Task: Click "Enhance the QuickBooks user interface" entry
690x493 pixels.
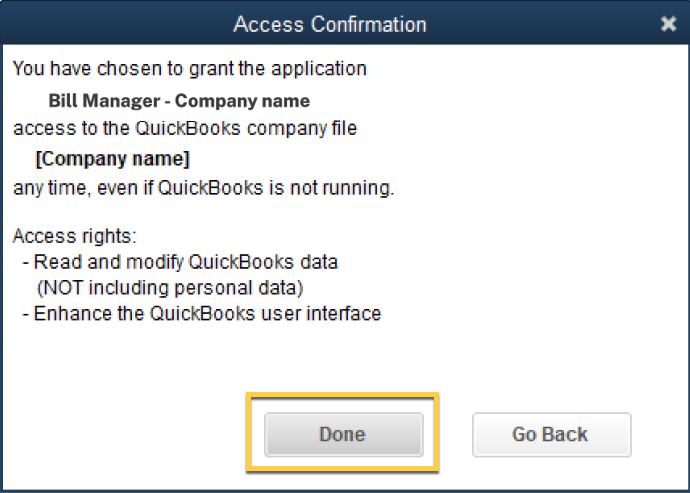Action: [207, 314]
